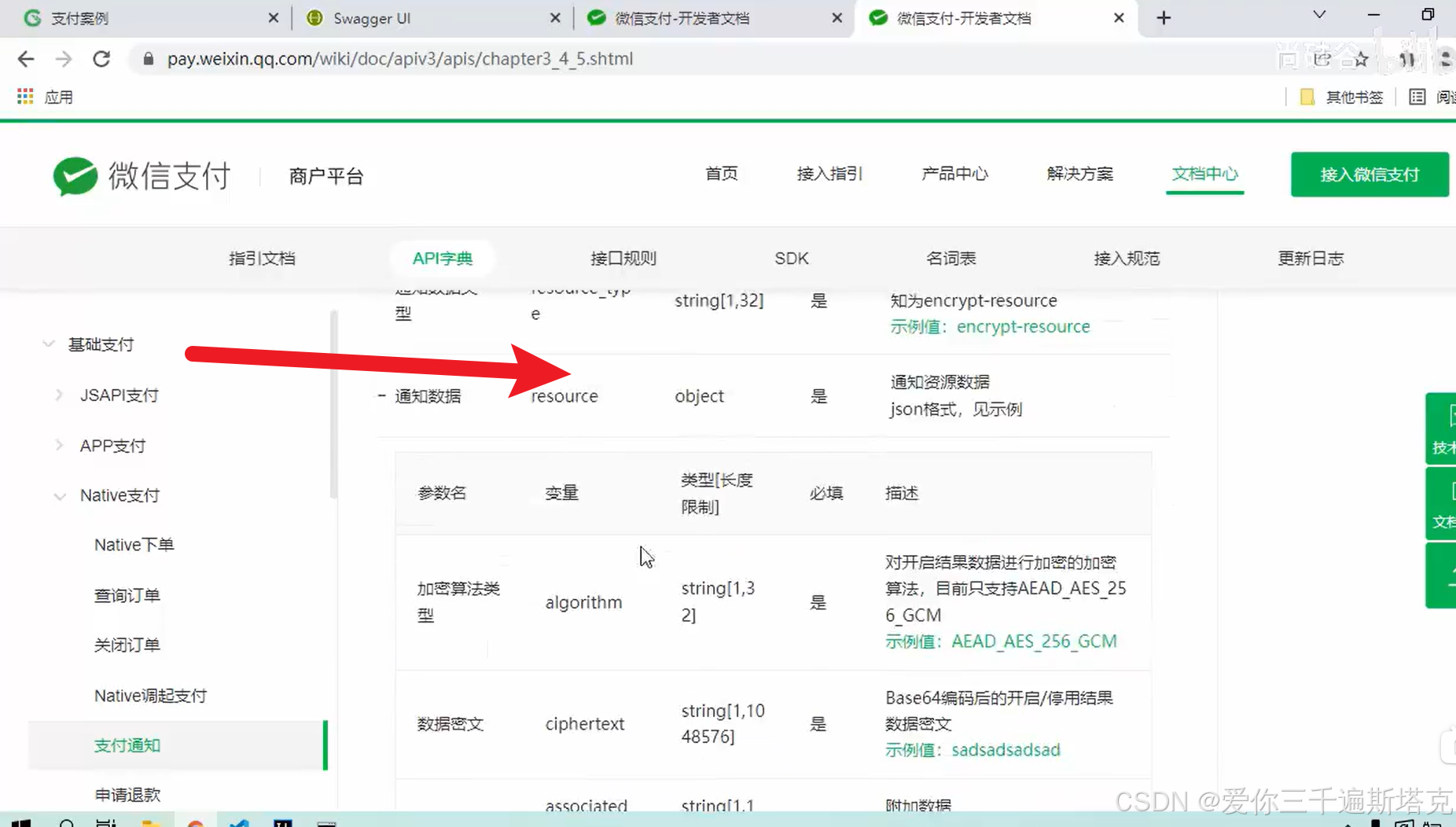Open 首页 in the top navigation
The width and height of the screenshot is (1456, 827).
point(721,174)
